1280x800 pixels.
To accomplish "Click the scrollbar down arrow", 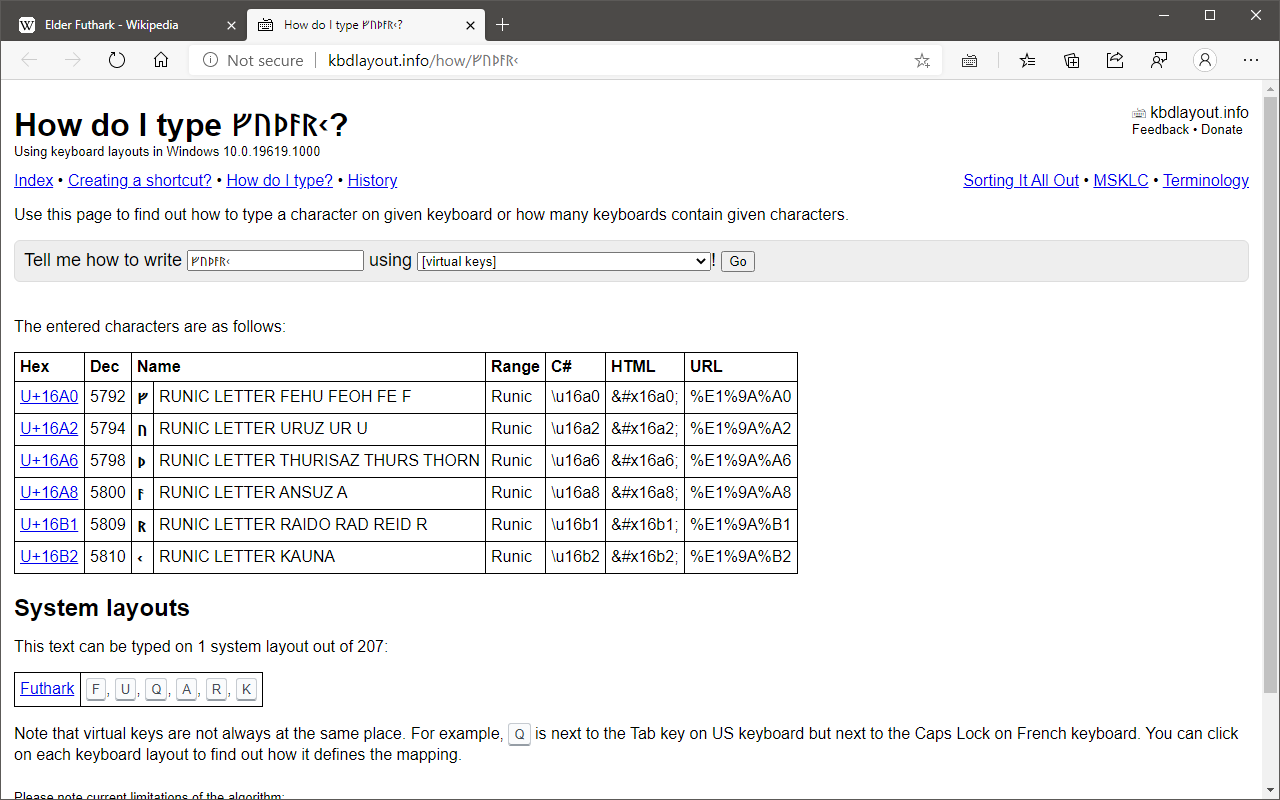I will tap(1270, 791).
